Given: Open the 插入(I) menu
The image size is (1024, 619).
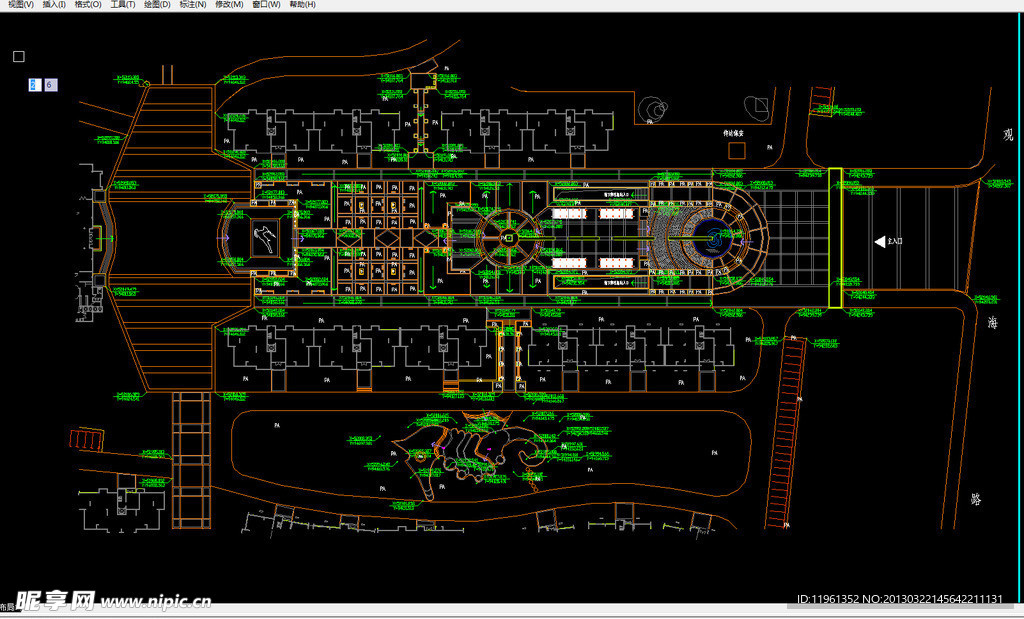Looking at the screenshot, I should pos(54,5).
